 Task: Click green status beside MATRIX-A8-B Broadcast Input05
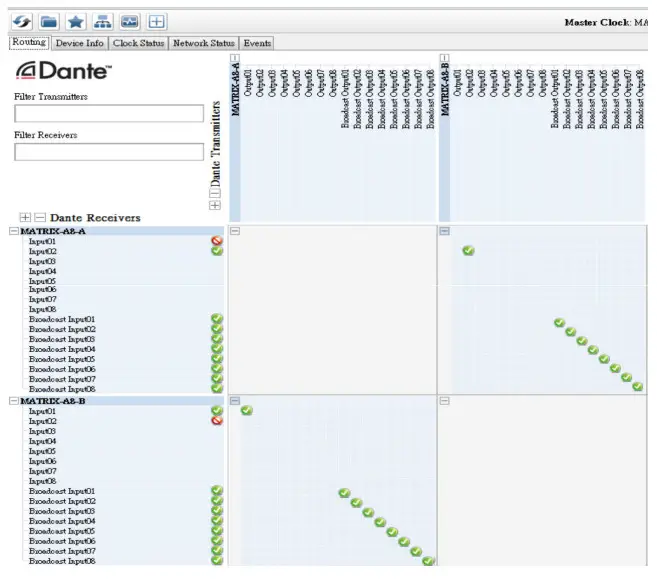[x=217, y=530]
